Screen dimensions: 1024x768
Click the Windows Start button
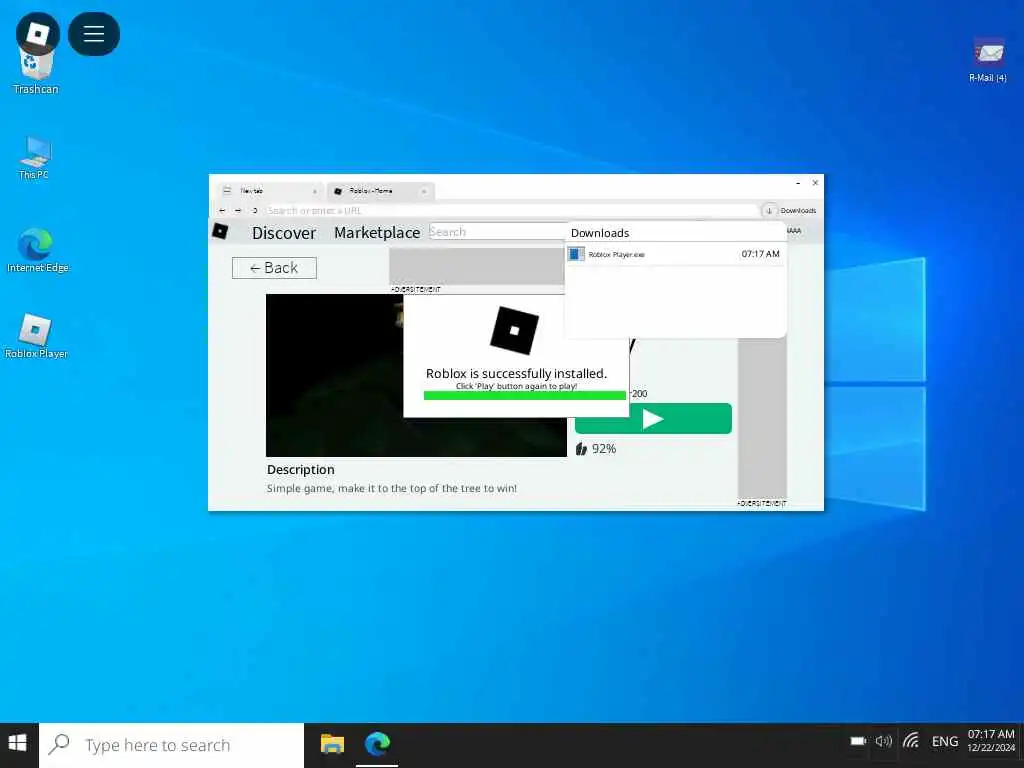tap(18, 744)
